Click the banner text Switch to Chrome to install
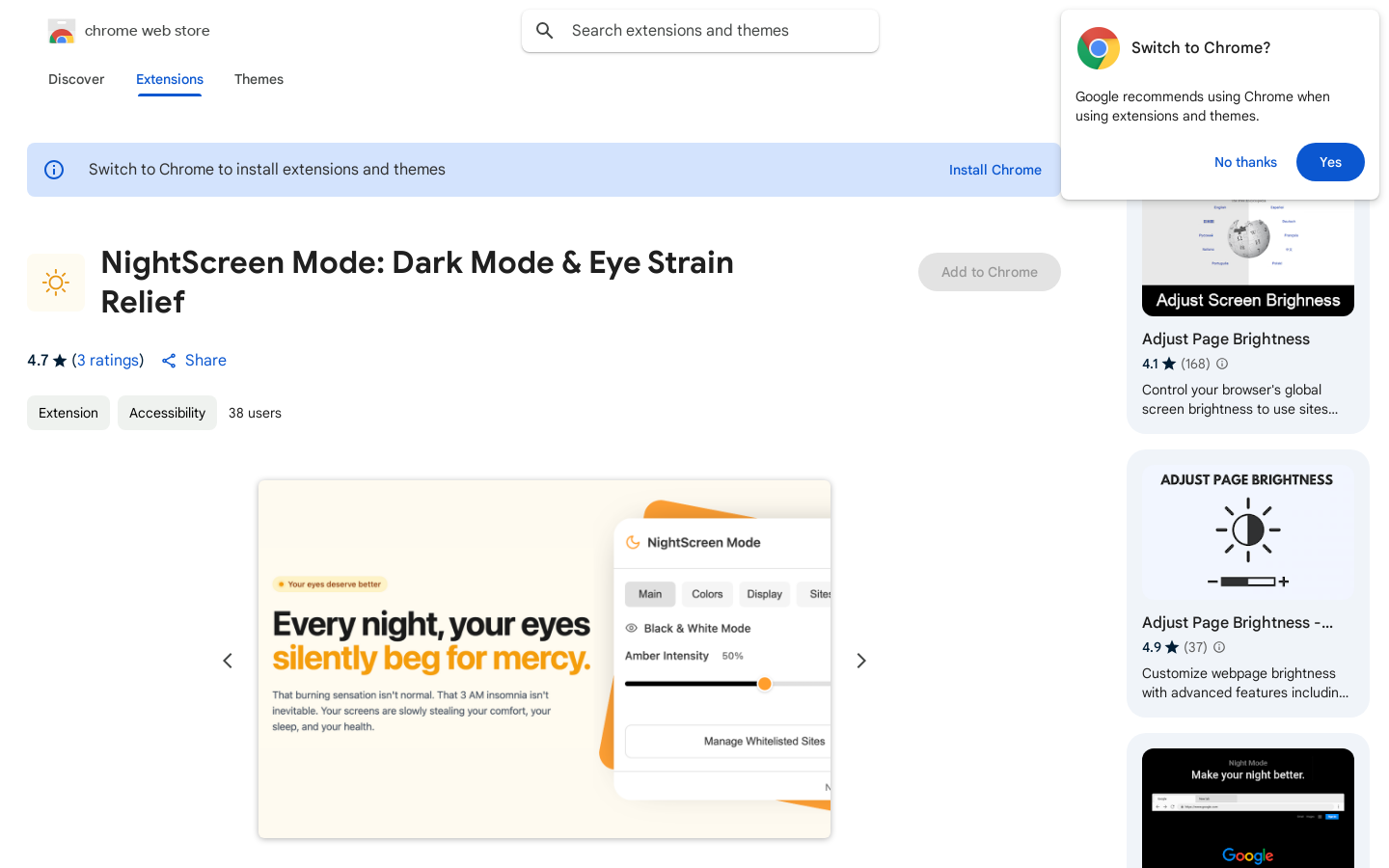The height and width of the screenshot is (868, 1389). tap(267, 170)
